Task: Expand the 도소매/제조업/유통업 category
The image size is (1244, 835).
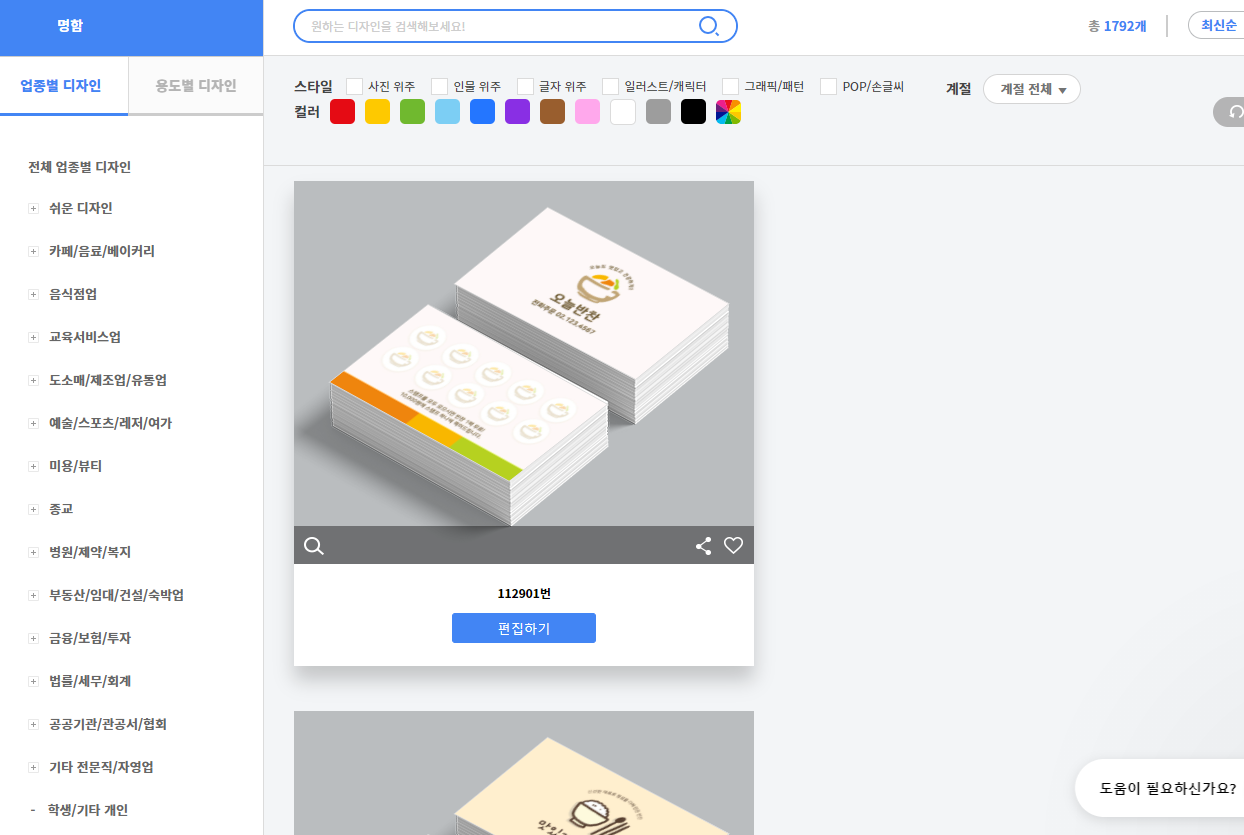Action: [33, 380]
